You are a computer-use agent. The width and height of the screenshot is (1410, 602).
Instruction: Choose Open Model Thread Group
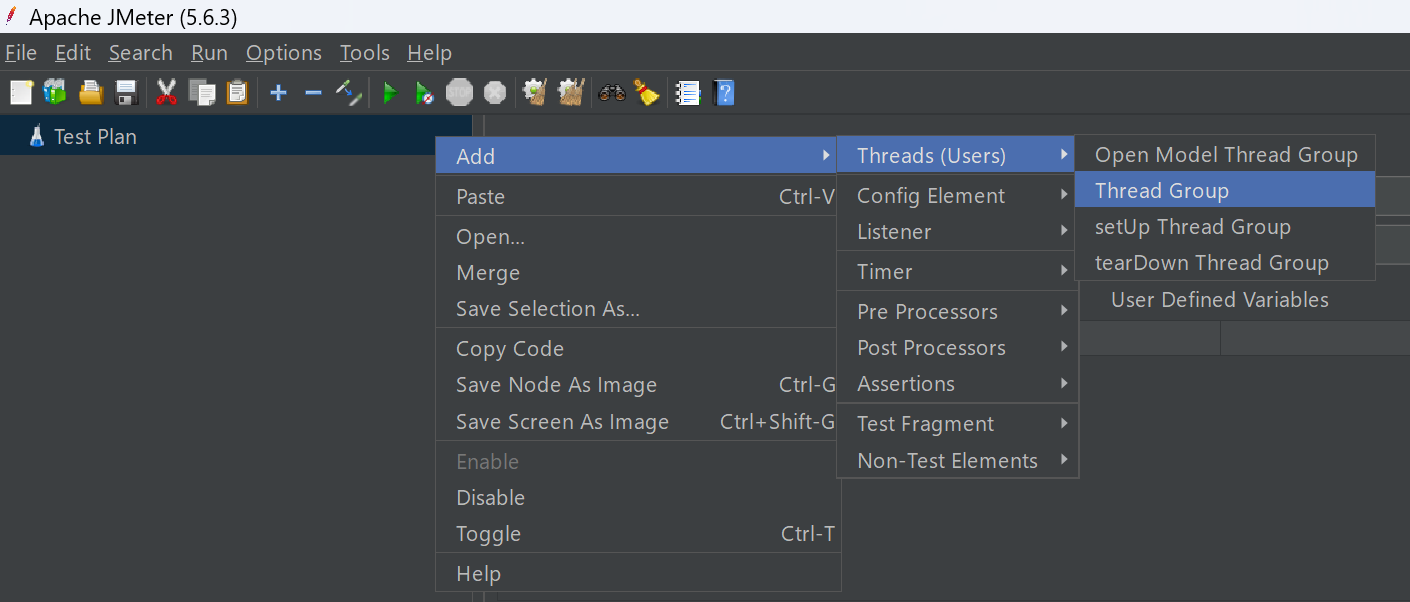point(1225,155)
